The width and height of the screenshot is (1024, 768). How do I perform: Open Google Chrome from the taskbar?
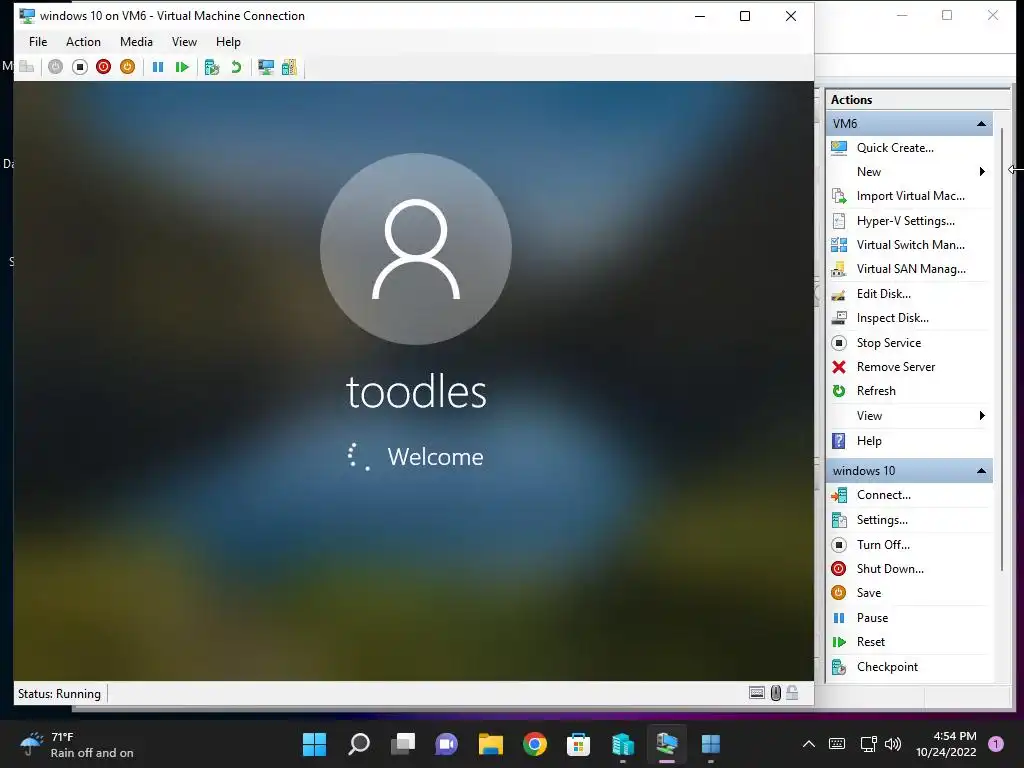coord(535,744)
